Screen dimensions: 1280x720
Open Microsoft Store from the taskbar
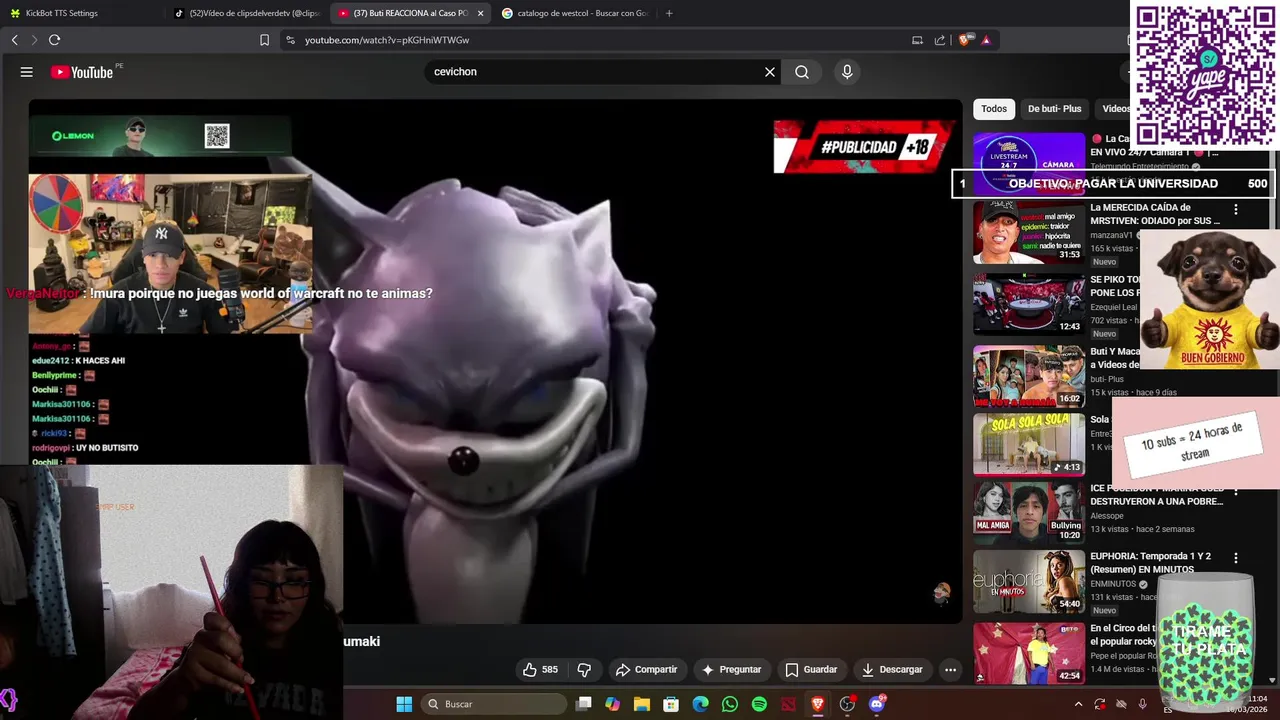click(671, 704)
